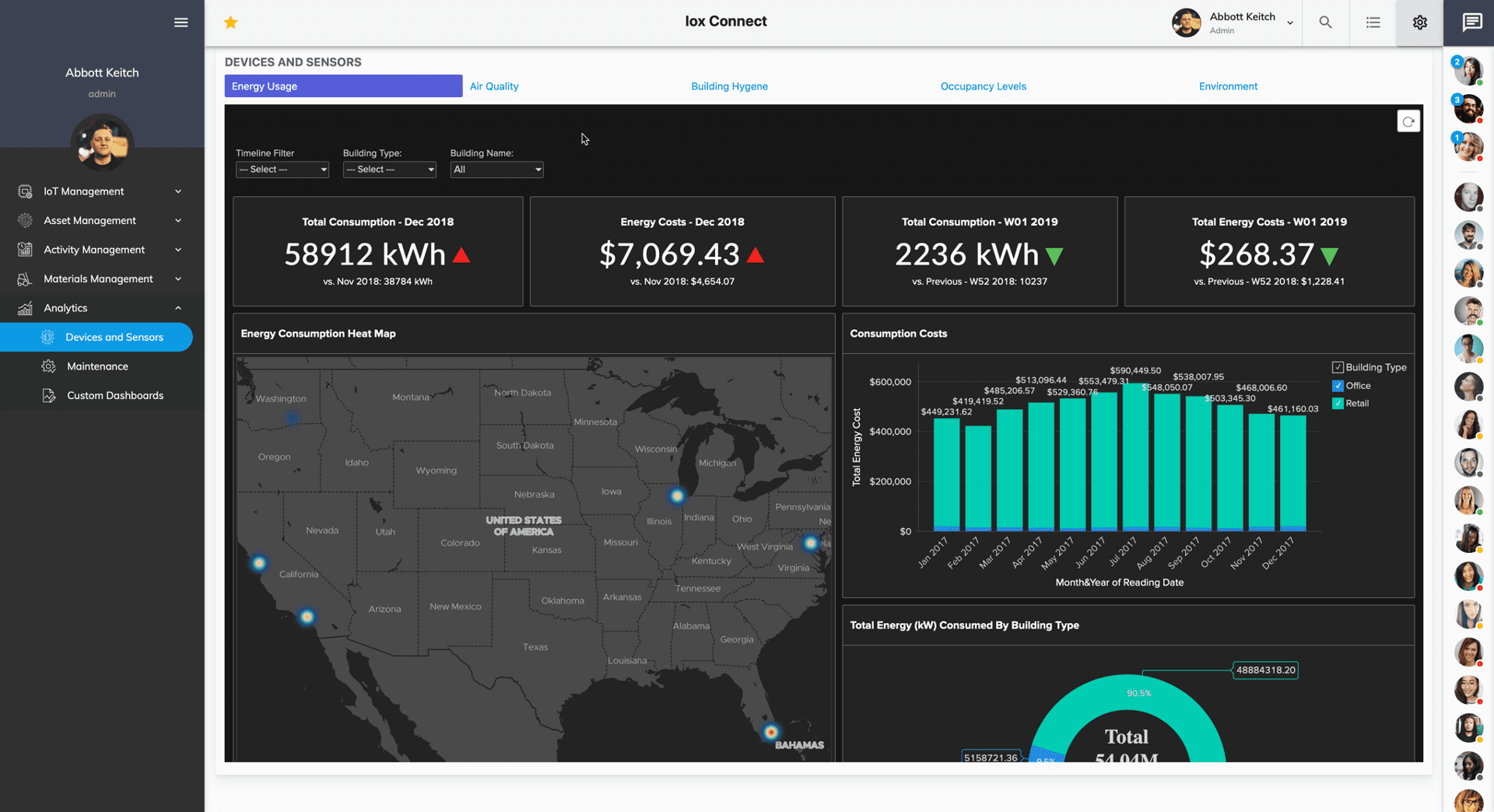The height and width of the screenshot is (812, 1494).
Task: Collapse the Analytics section
Action: (x=178, y=308)
